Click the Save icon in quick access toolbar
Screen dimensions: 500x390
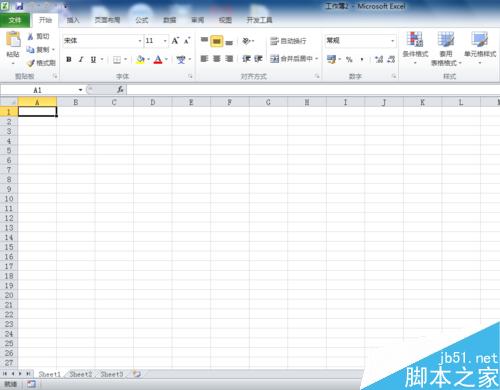point(19,6)
